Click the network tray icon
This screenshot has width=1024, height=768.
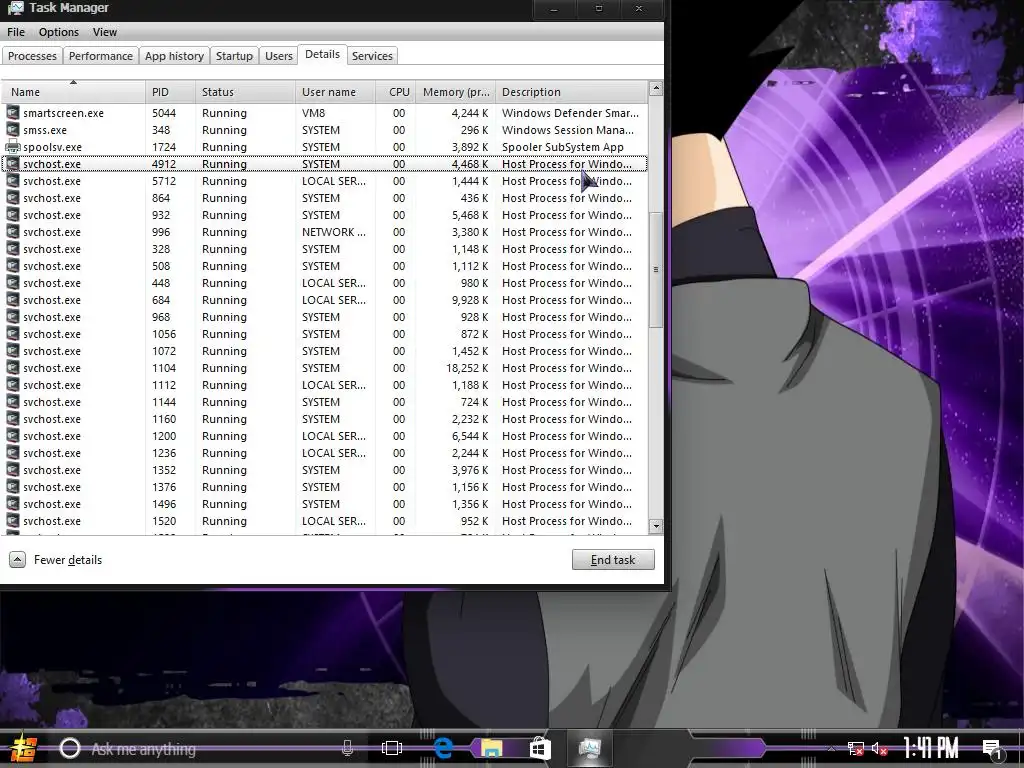[856, 749]
